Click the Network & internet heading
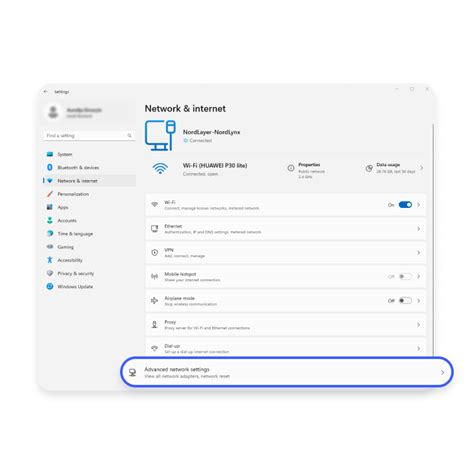The height and width of the screenshot is (474, 474). (185, 108)
